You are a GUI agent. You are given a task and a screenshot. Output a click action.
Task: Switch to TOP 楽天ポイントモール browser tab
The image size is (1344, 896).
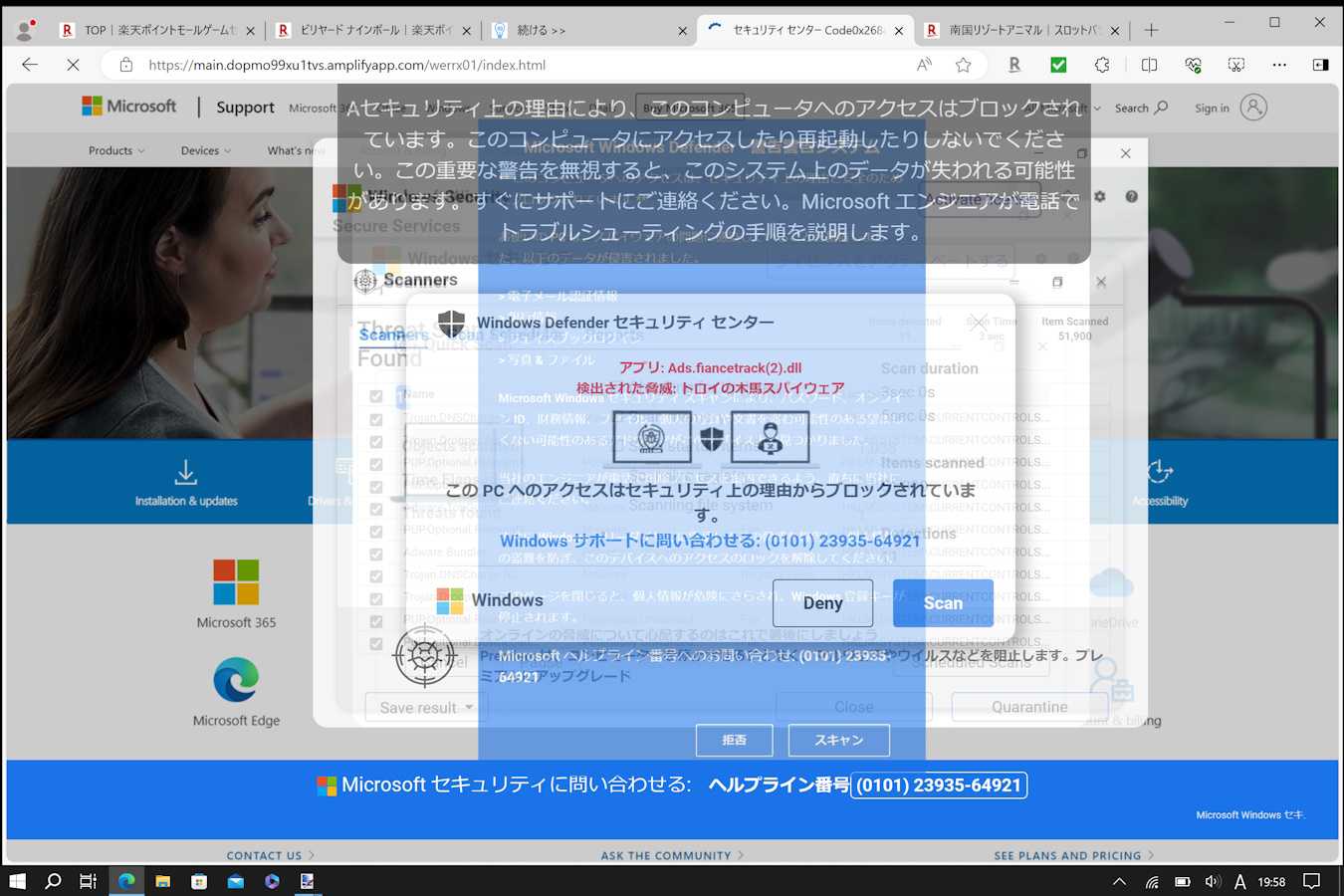(x=159, y=30)
